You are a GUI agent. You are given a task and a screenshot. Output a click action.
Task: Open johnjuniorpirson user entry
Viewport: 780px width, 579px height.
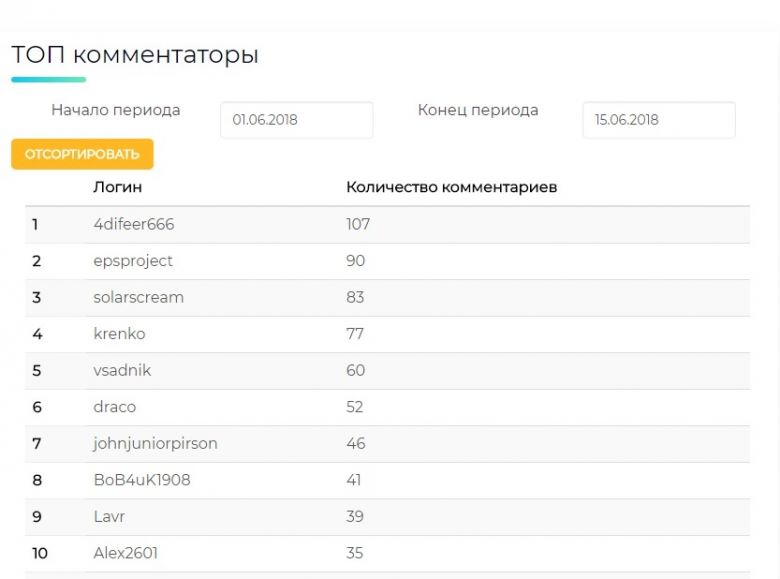(155, 444)
